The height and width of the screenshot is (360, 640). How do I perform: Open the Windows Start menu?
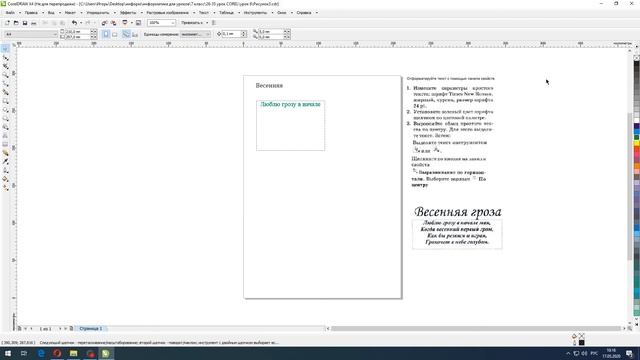point(8,353)
